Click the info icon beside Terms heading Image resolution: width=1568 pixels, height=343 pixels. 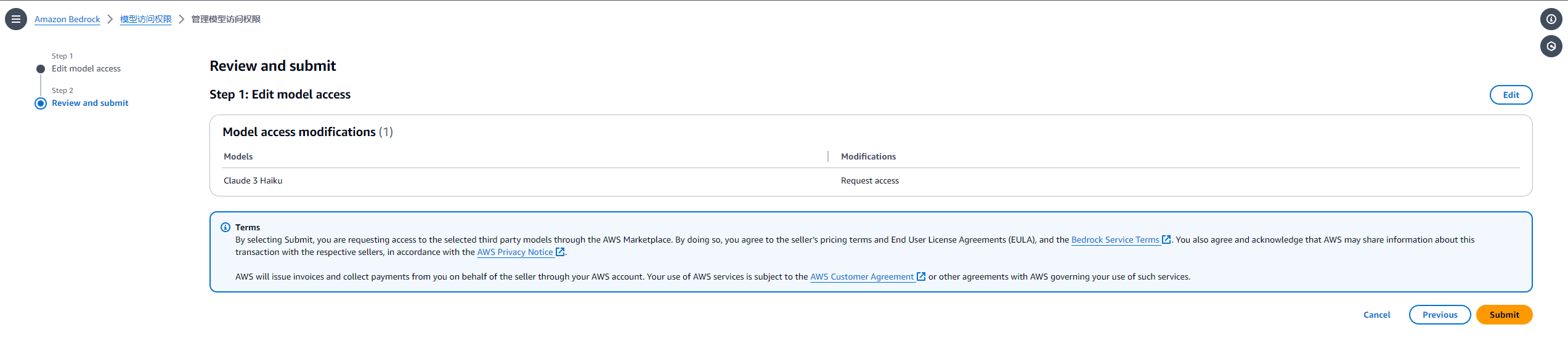(x=225, y=227)
